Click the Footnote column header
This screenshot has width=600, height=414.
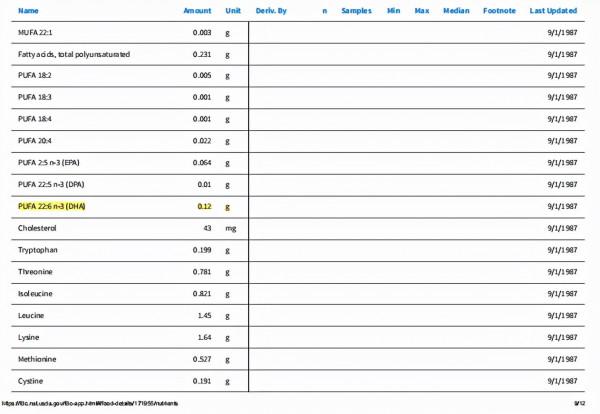tap(499, 10)
